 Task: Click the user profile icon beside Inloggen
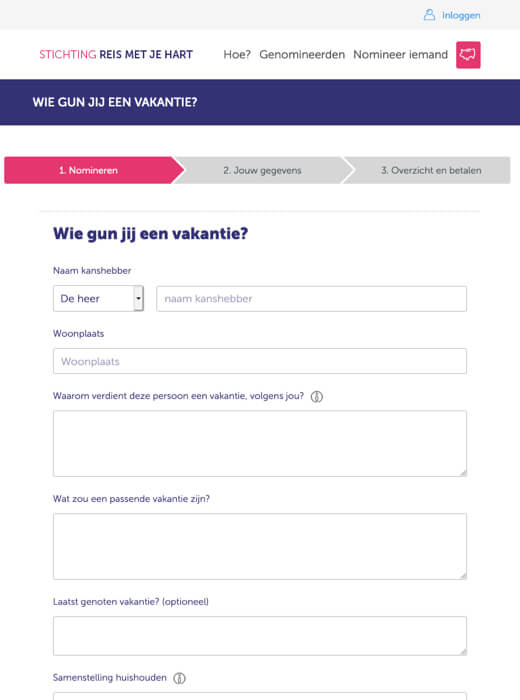pyautogui.click(x=429, y=15)
